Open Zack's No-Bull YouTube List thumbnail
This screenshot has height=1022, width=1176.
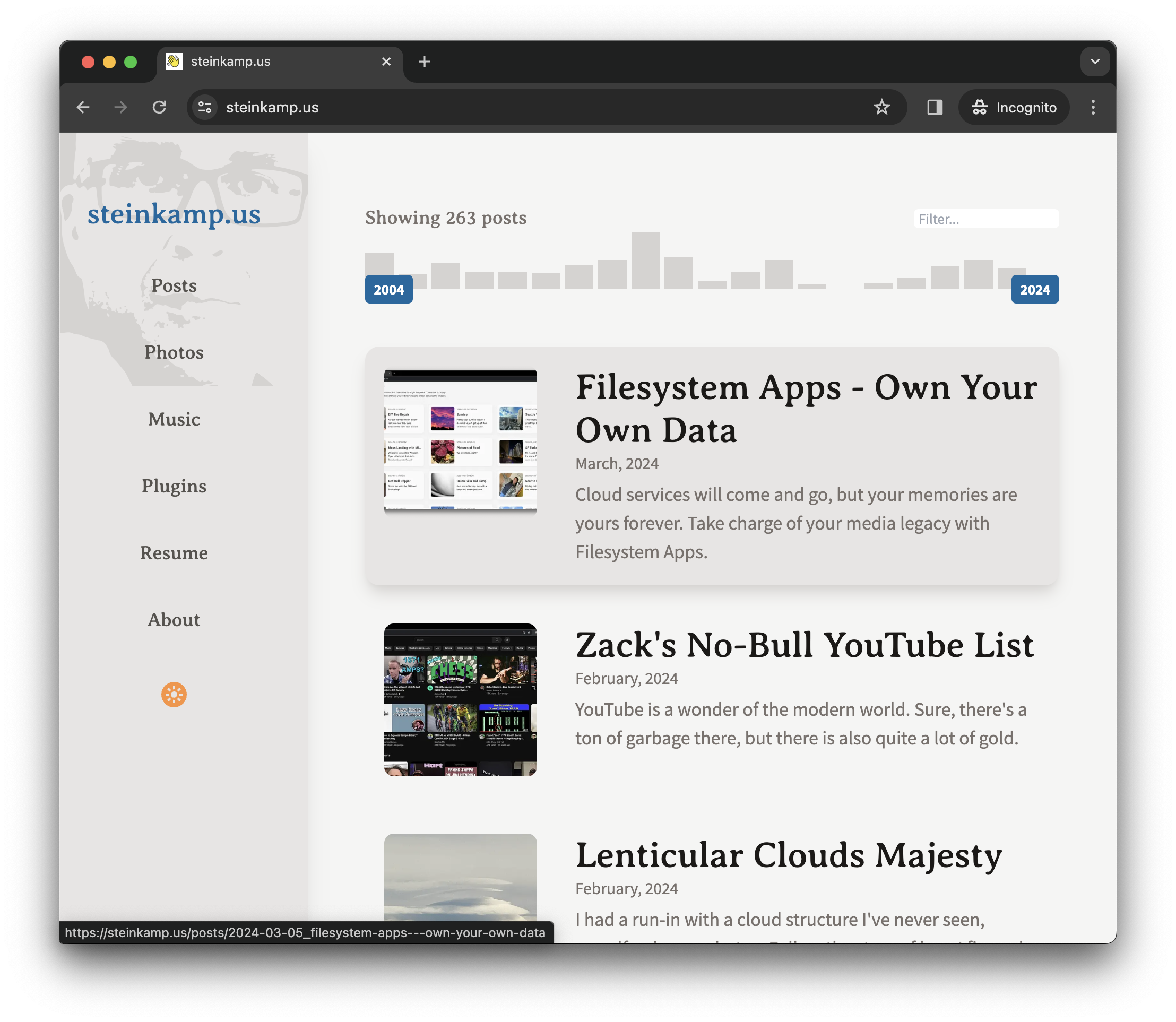click(460, 699)
